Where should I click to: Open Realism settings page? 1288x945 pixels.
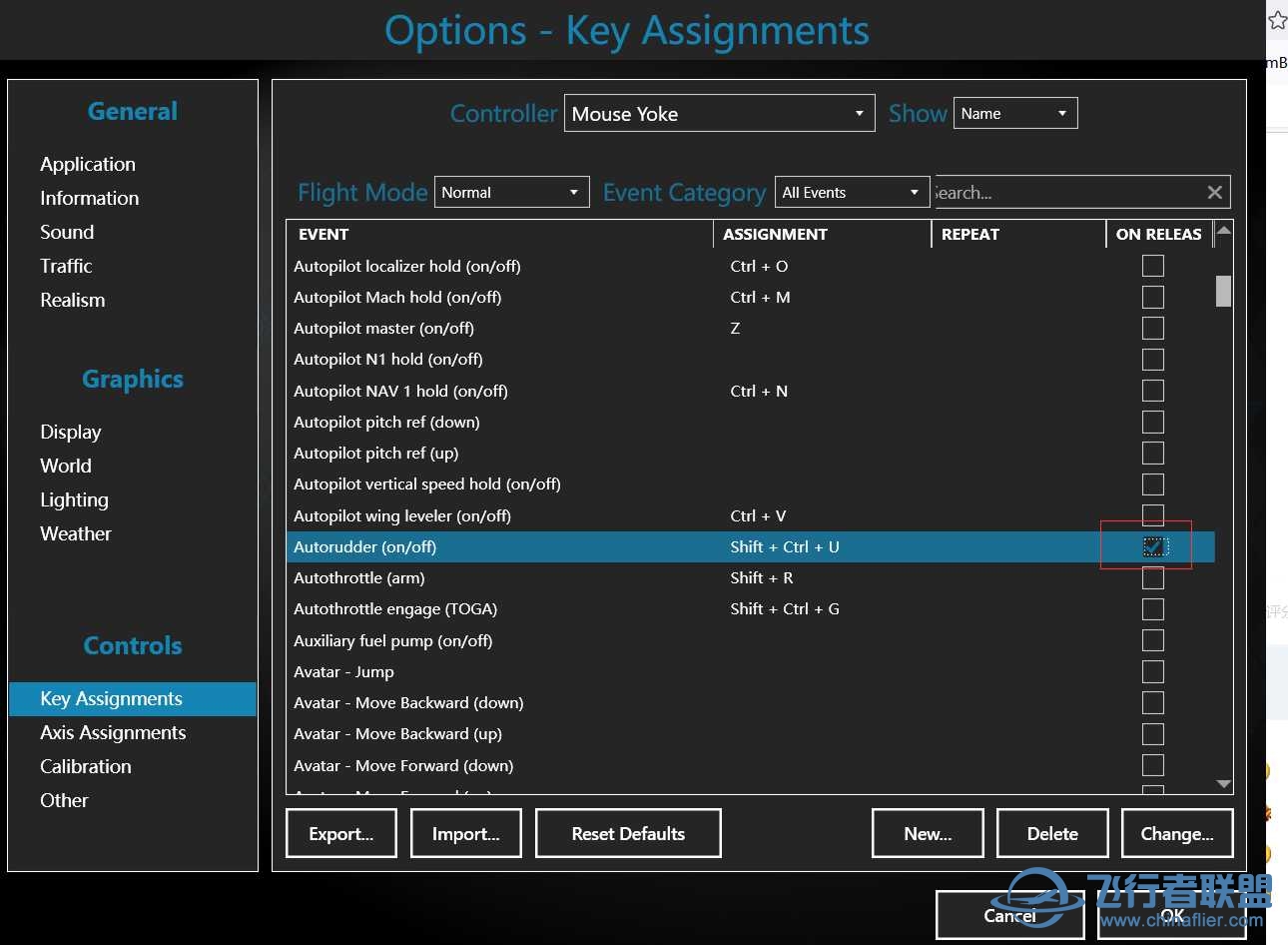[73, 300]
